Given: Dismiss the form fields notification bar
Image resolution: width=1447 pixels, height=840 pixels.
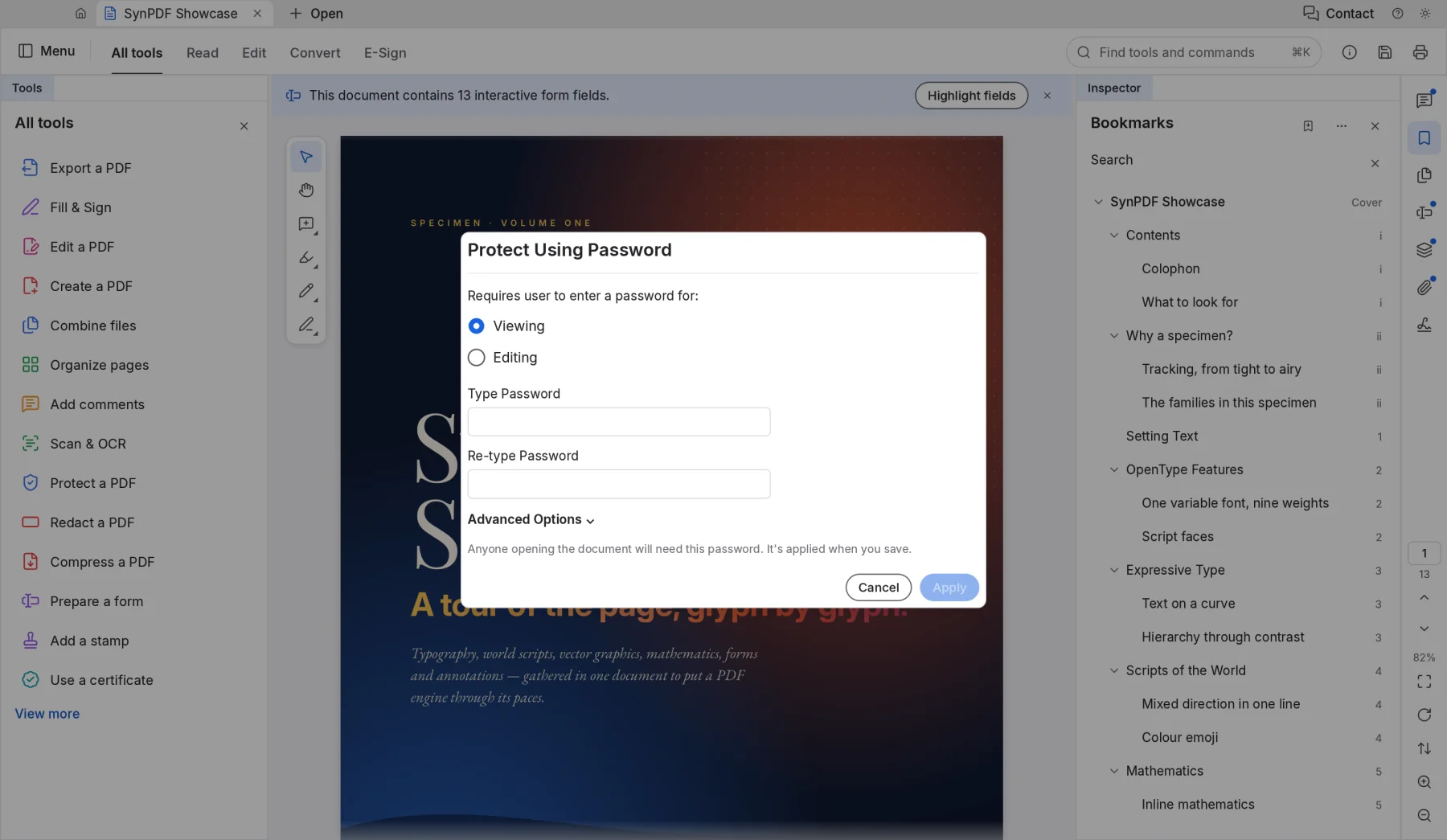Looking at the screenshot, I should pyautogui.click(x=1047, y=96).
